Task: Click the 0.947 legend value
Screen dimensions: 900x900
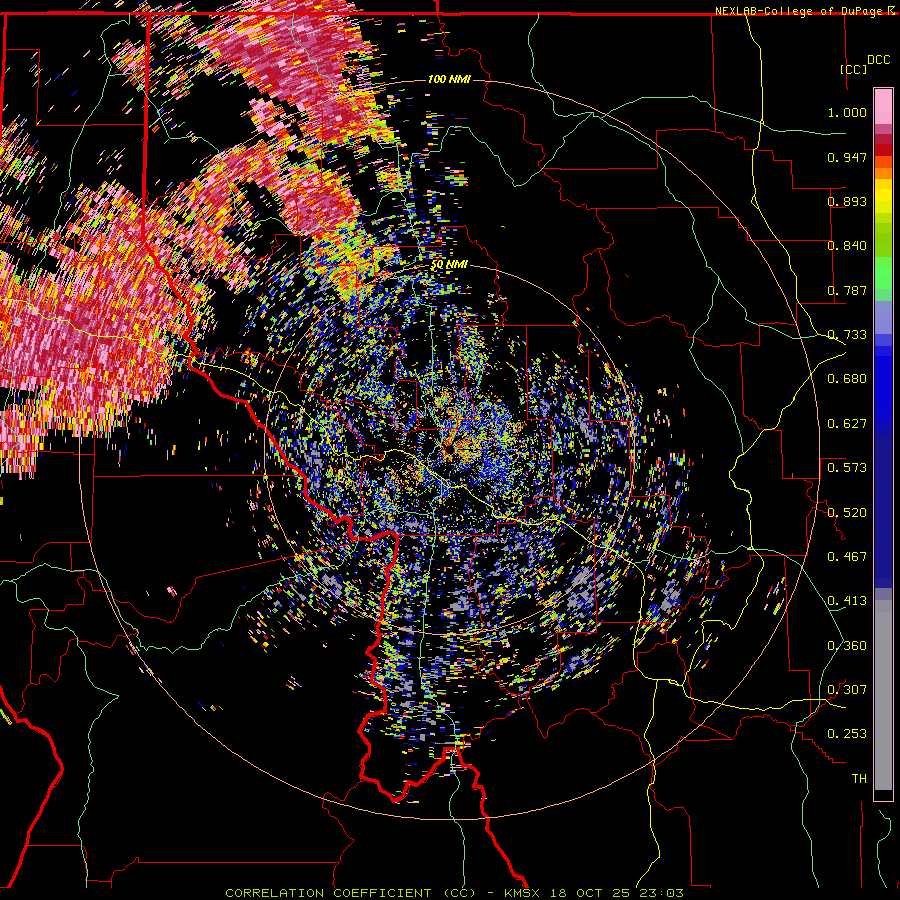Action: pyautogui.click(x=847, y=157)
